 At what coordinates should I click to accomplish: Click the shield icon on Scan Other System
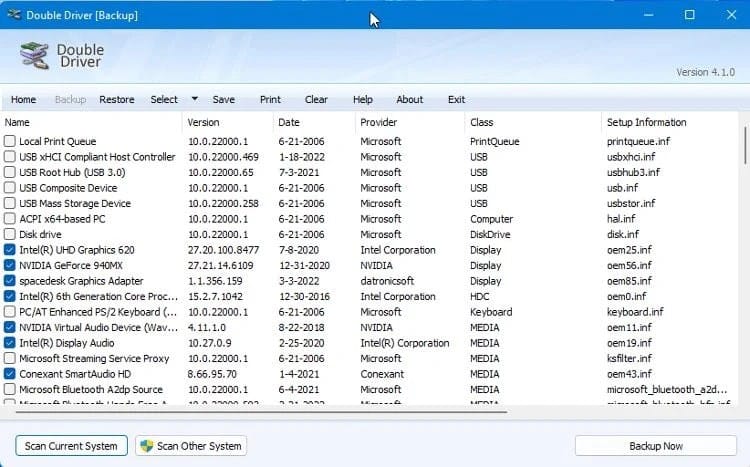coord(145,446)
